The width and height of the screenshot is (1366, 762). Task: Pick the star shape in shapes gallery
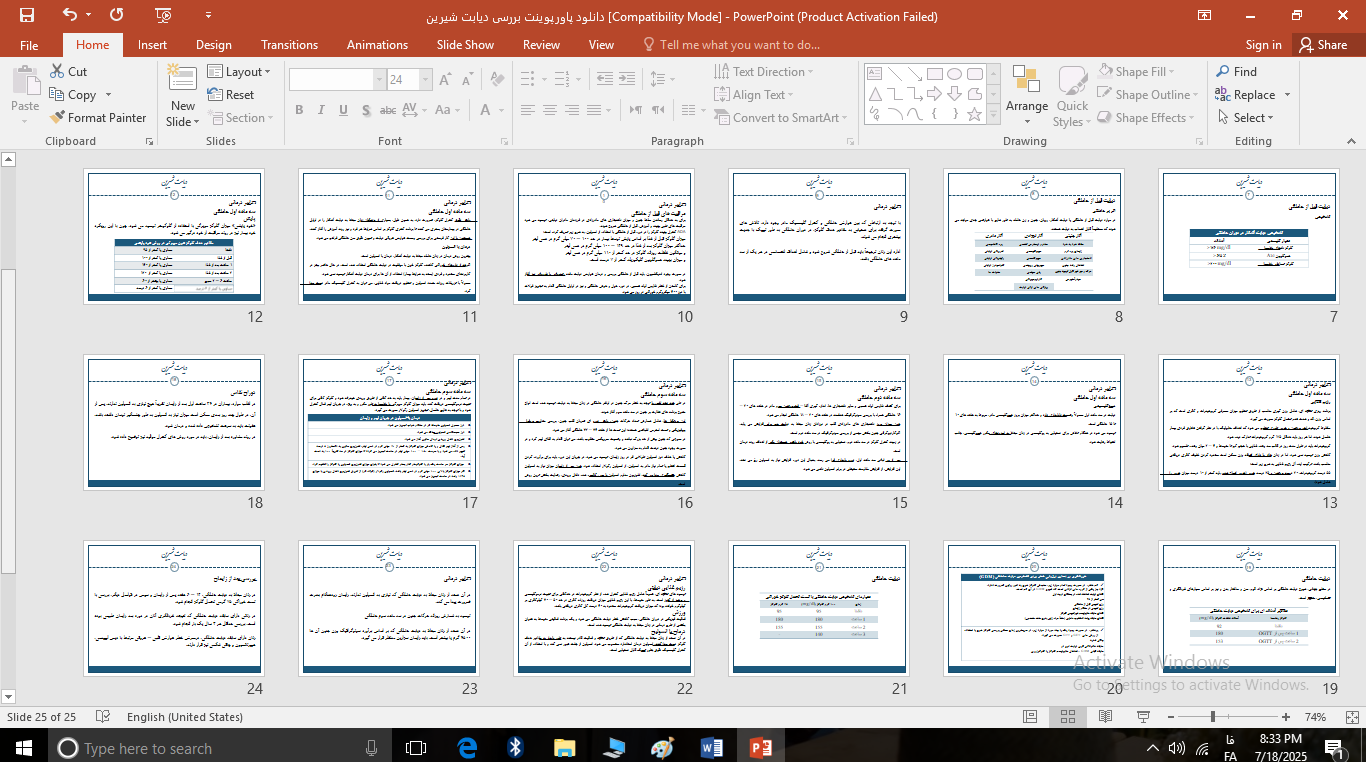click(x=974, y=114)
